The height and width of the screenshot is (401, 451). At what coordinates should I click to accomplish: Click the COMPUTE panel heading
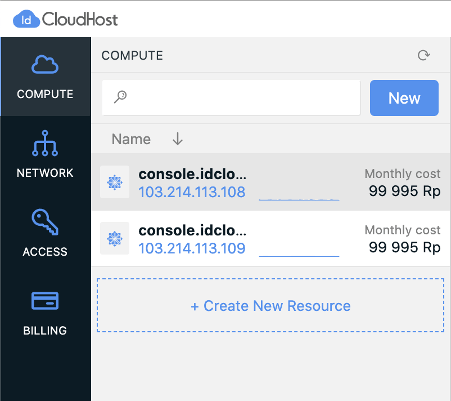tap(132, 56)
